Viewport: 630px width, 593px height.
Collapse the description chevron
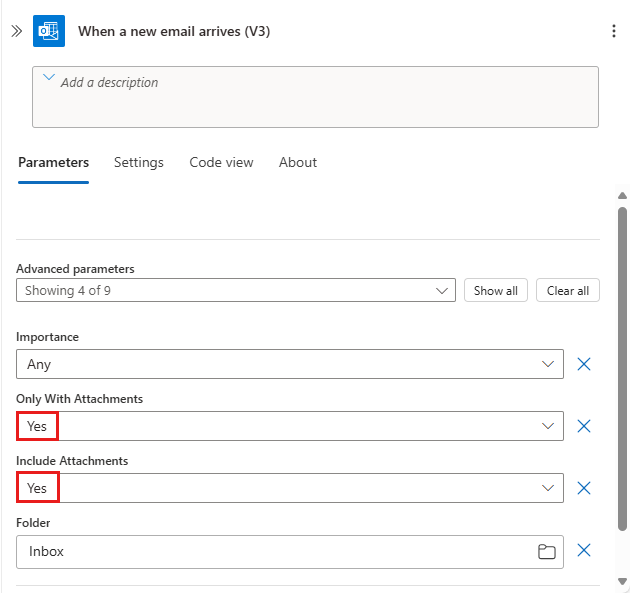pyautogui.click(x=49, y=79)
